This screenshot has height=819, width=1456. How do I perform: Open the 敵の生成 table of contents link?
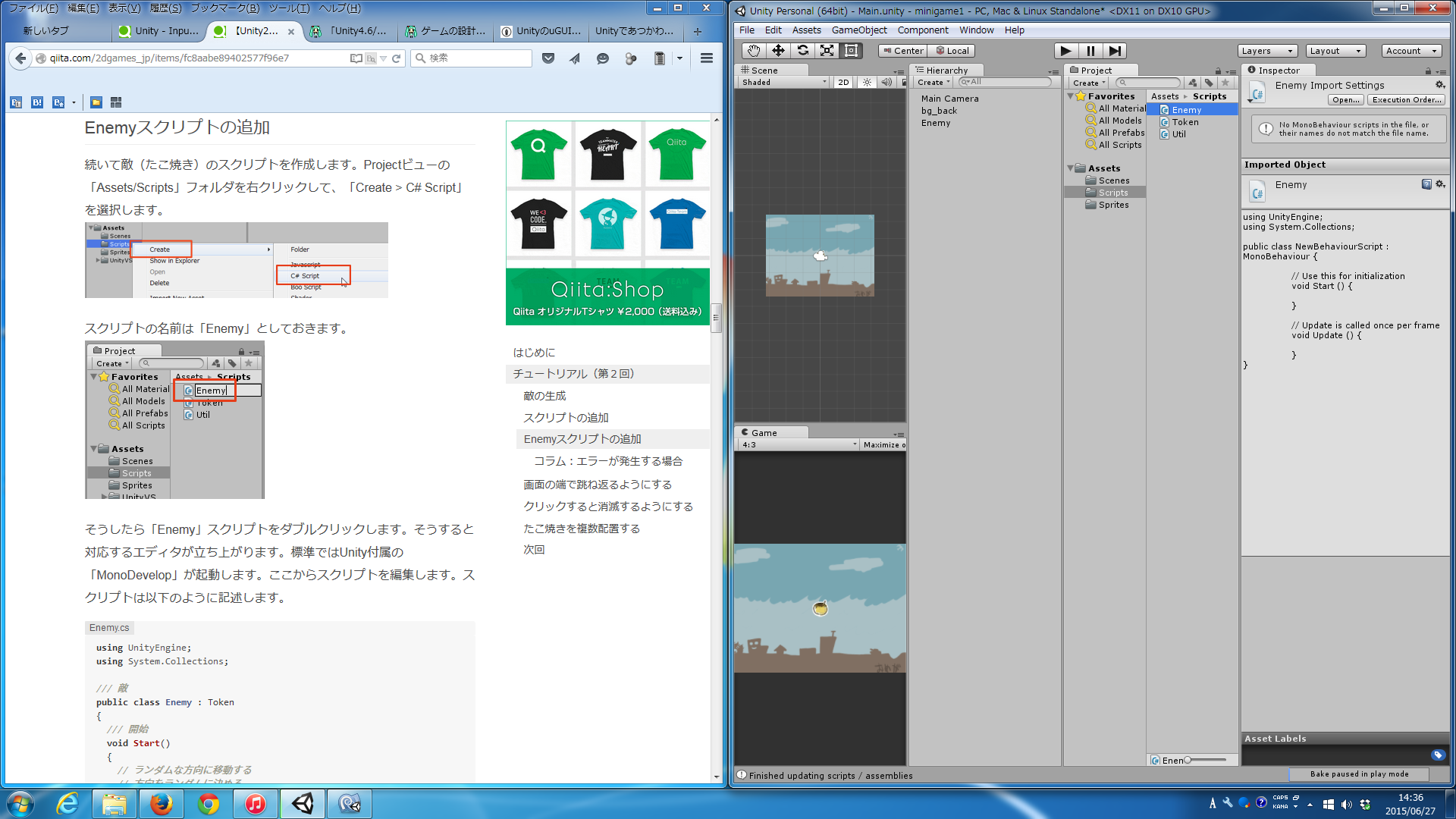point(544,396)
